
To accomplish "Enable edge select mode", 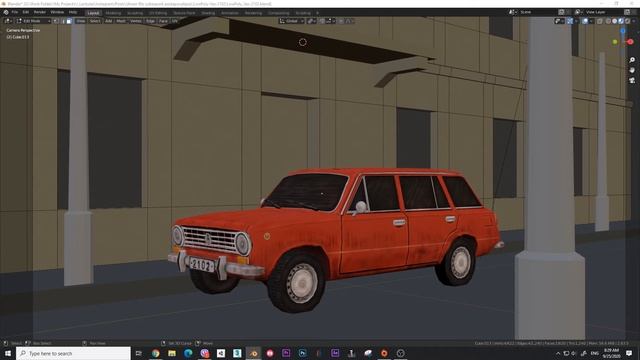I will [x=62, y=21].
